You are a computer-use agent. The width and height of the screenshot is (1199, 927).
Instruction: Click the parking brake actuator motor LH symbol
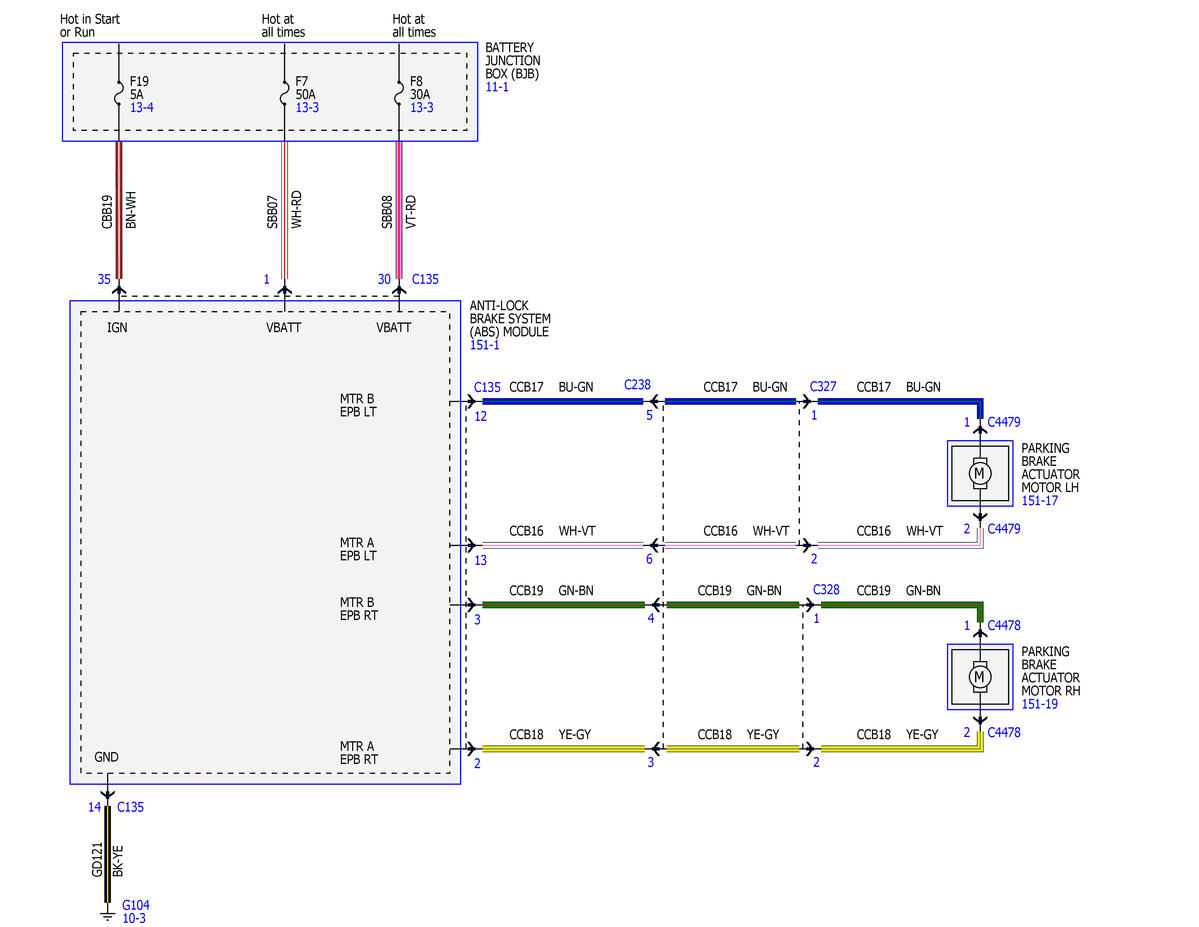tap(980, 473)
